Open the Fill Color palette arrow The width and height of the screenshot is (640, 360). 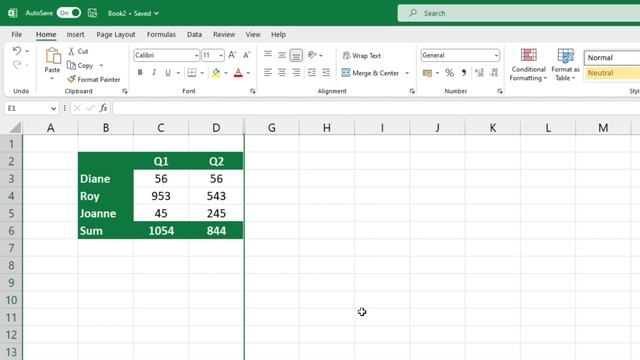click(x=226, y=73)
